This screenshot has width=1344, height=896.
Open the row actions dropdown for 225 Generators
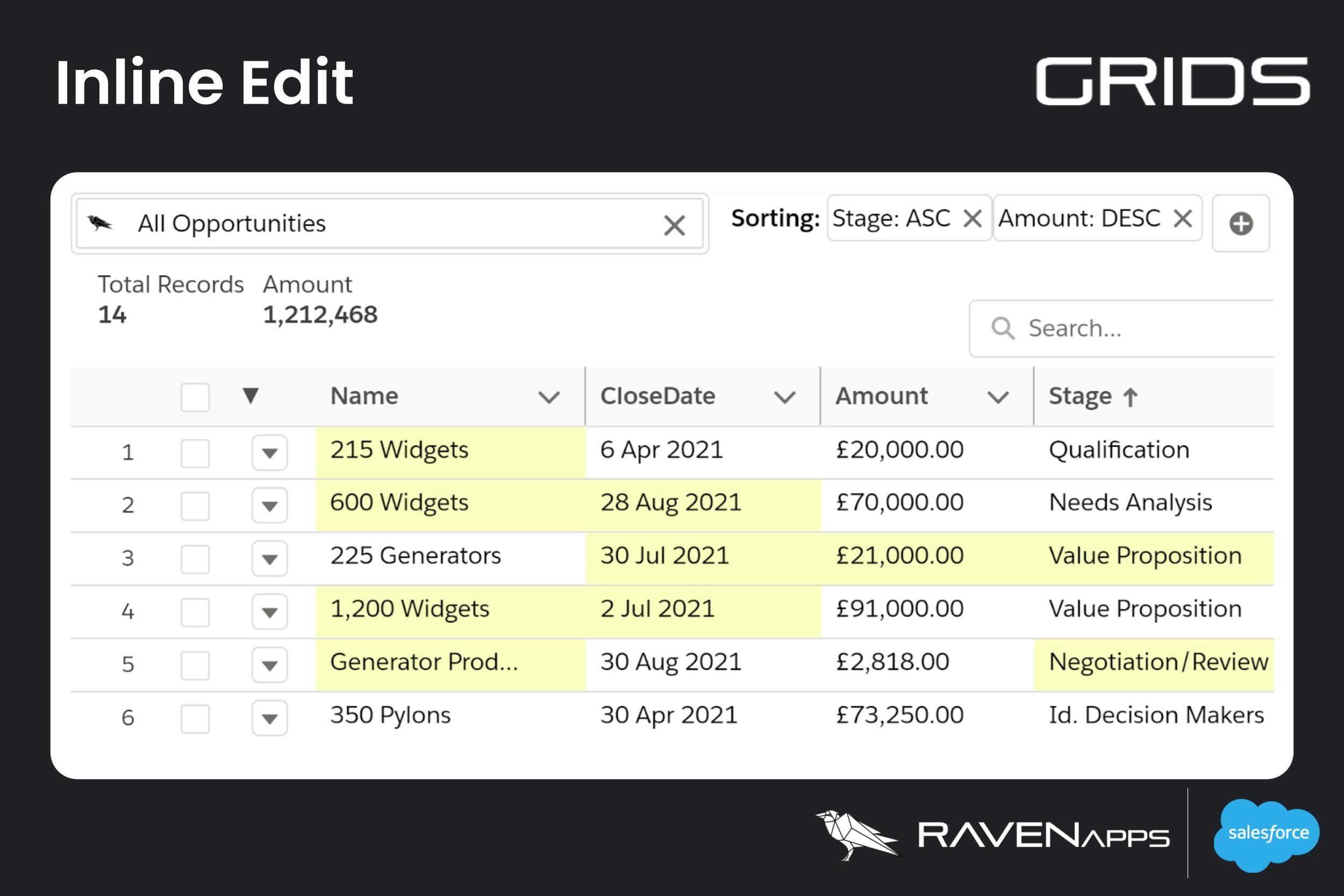(269, 558)
